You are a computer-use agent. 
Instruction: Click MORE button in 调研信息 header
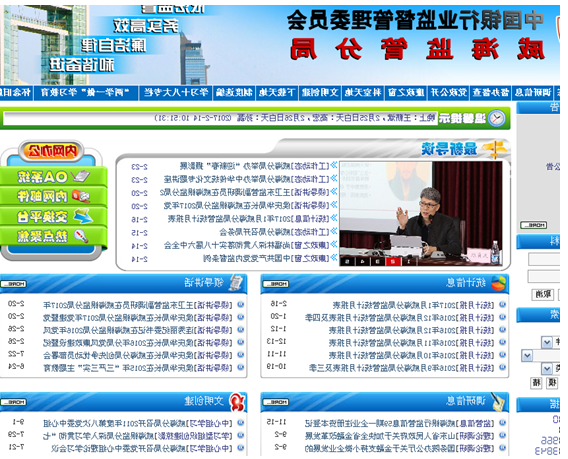[276, 402]
